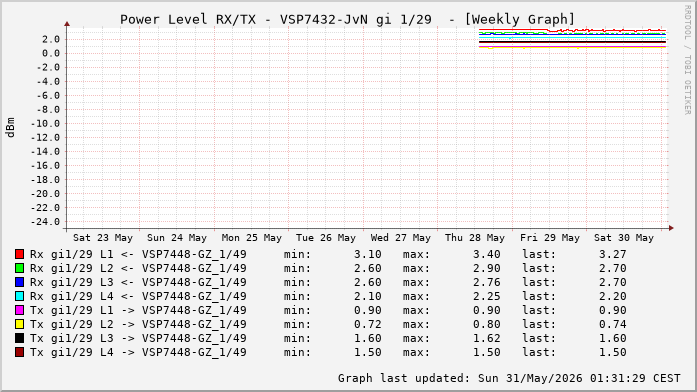The image size is (697, 392).
Task: Click the Sat 23 May x-axis label
Action: click(x=103, y=238)
